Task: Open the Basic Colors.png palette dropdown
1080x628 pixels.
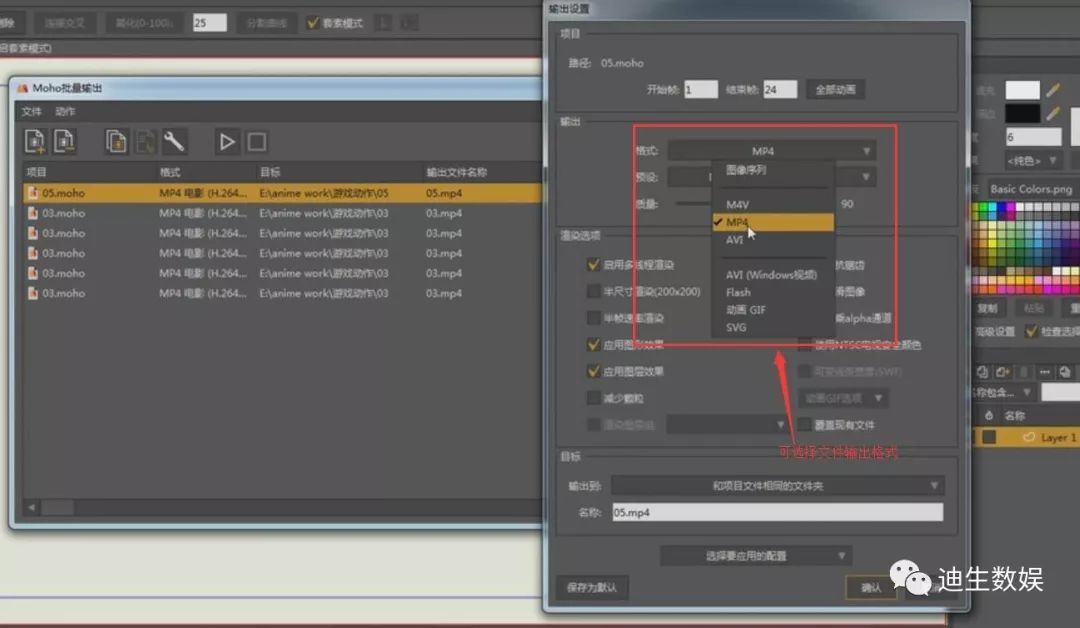Action: (1031, 189)
